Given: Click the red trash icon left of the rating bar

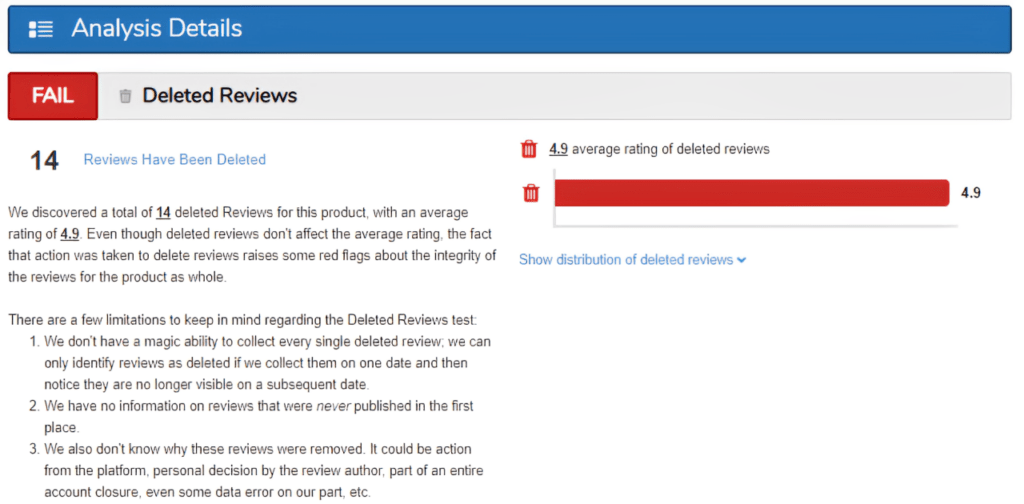Looking at the screenshot, I should [532, 193].
